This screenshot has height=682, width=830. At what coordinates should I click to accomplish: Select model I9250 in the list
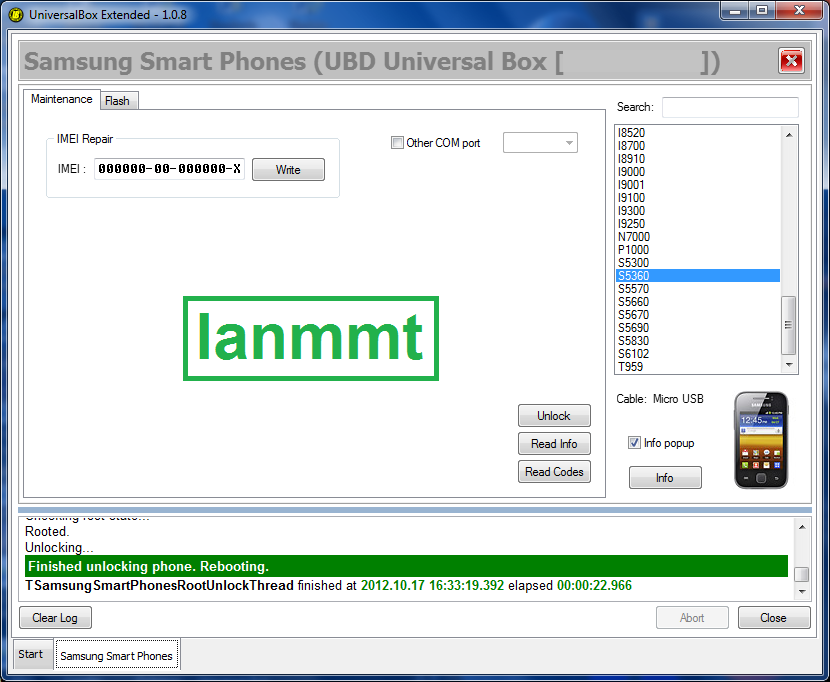698,223
